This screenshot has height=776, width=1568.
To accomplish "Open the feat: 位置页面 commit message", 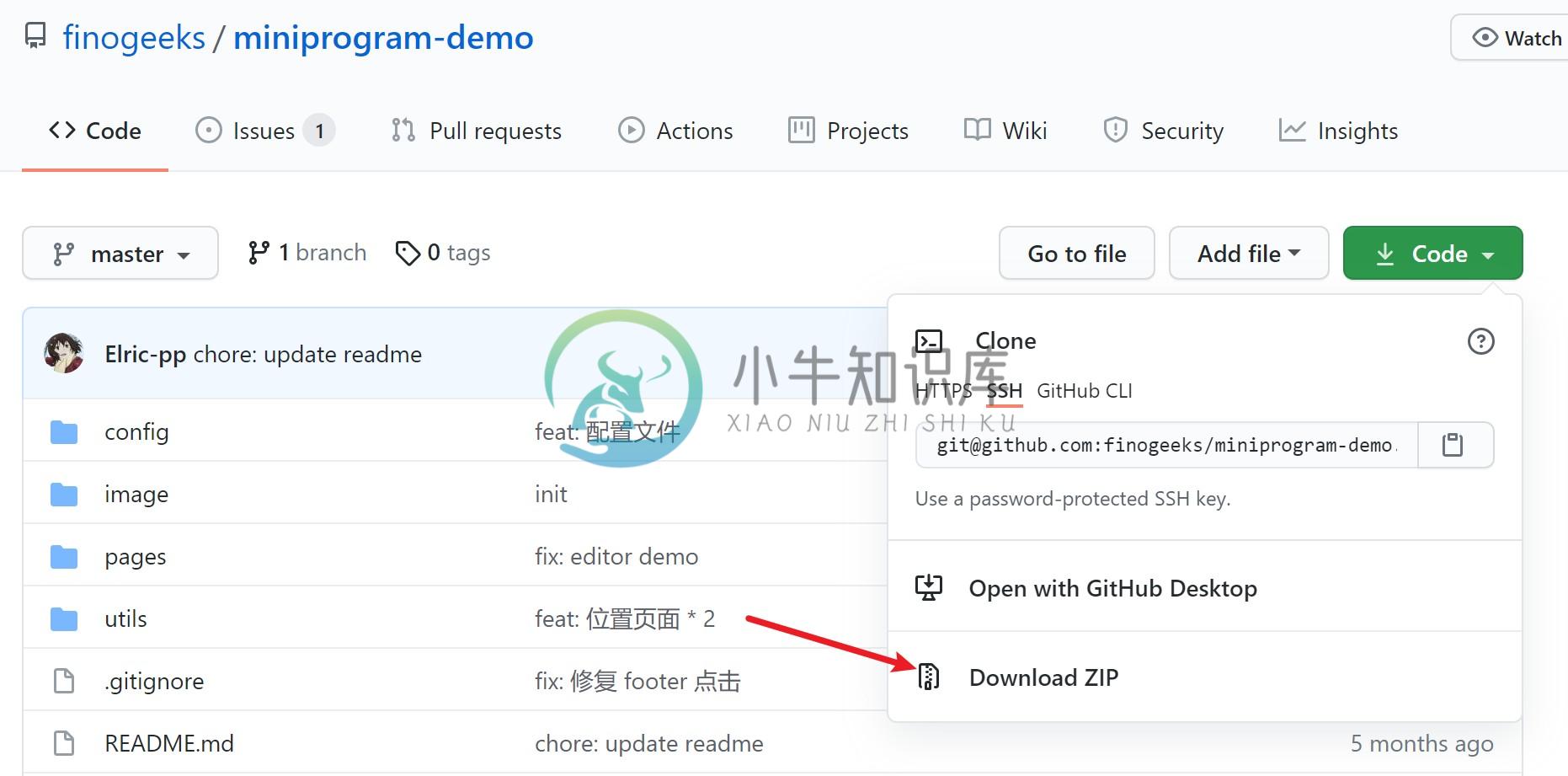I will (x=625, y=619).
